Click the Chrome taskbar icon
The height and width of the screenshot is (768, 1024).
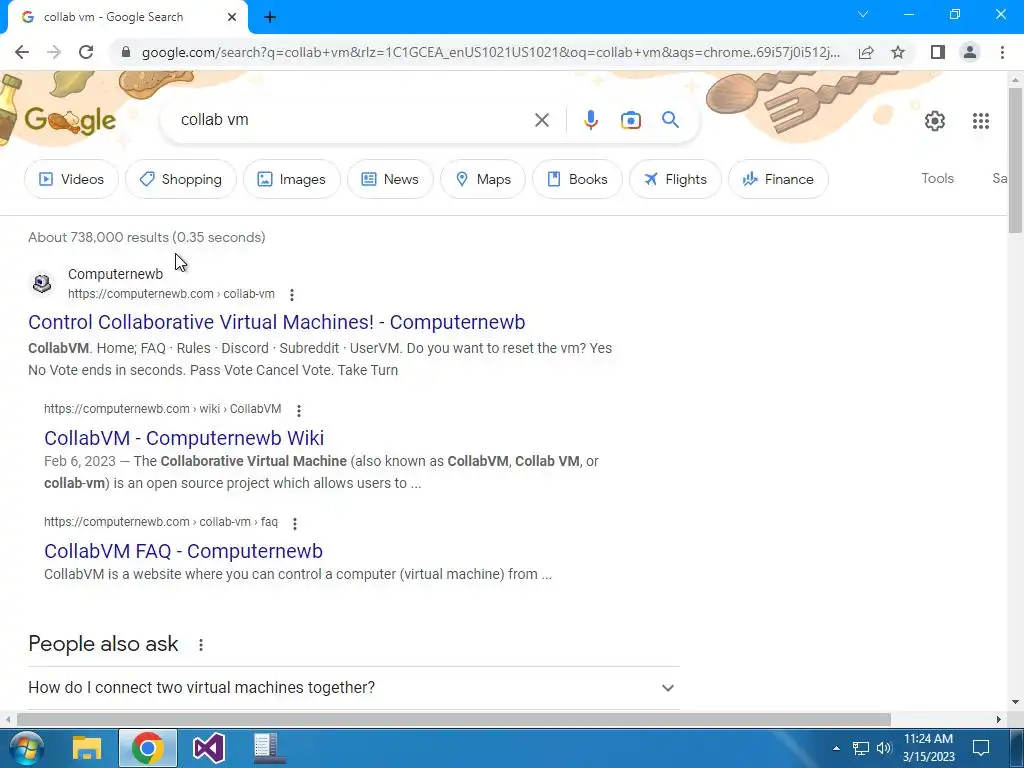(x=148, y=748)
